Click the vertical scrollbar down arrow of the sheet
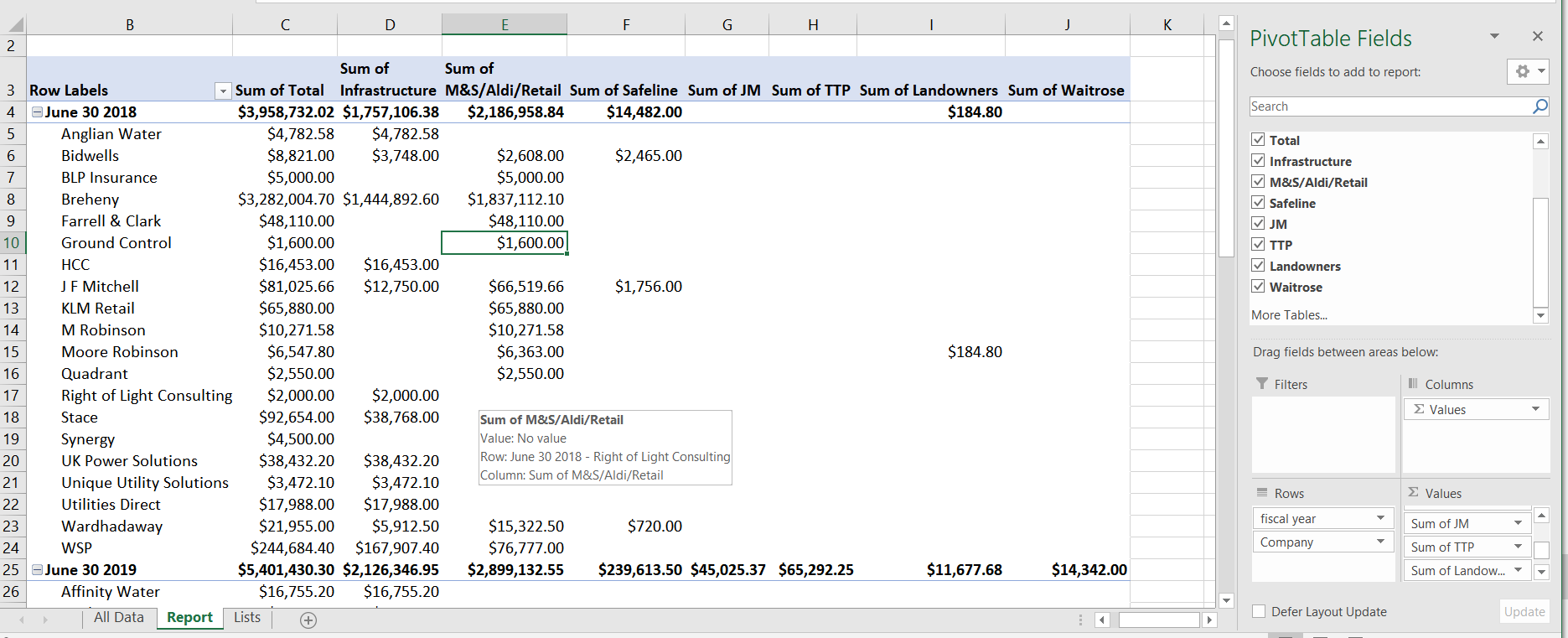The image size is (1568, 638). tap(1226, 600)
